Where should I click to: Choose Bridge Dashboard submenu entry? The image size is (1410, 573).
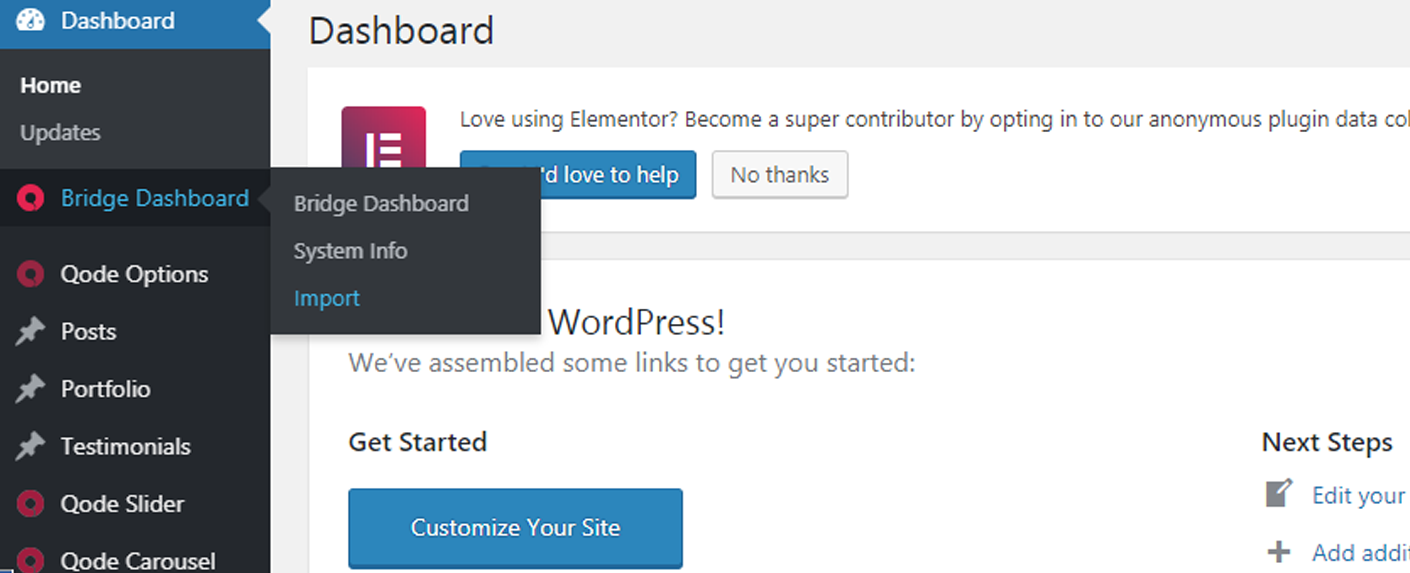coord(381,204)
